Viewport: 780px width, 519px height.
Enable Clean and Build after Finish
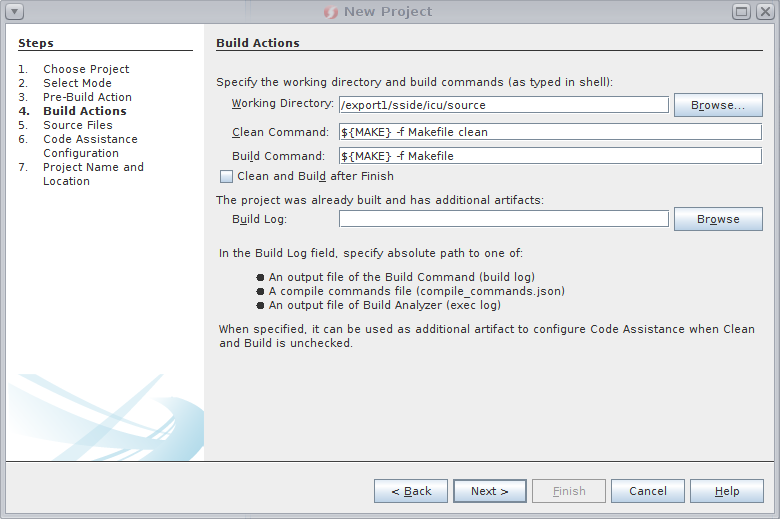[226, 177]
